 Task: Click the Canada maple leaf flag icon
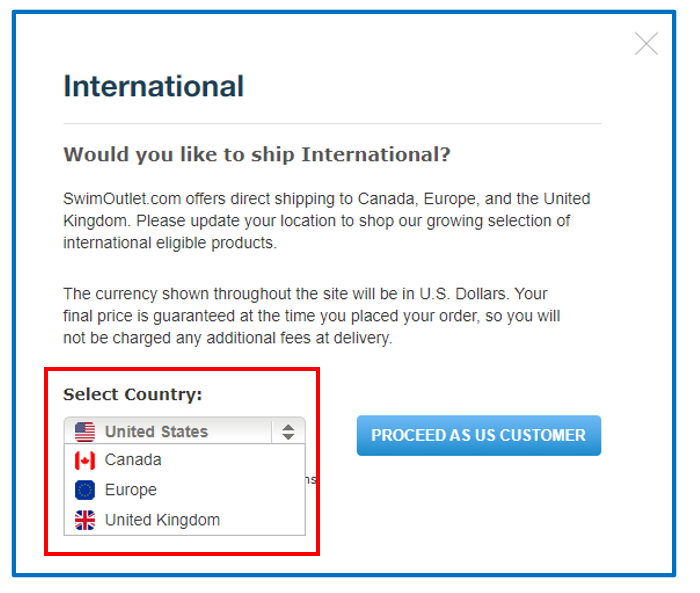click(85, 460)
